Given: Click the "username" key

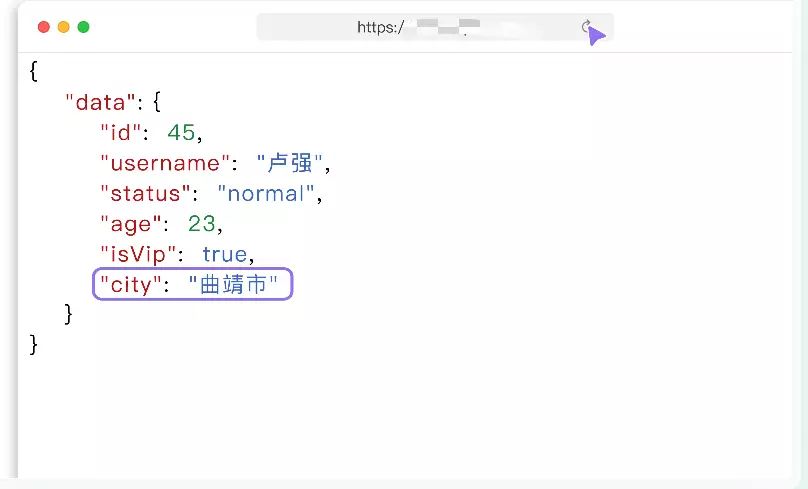Looking at the screenshot, I should [165, 163].
